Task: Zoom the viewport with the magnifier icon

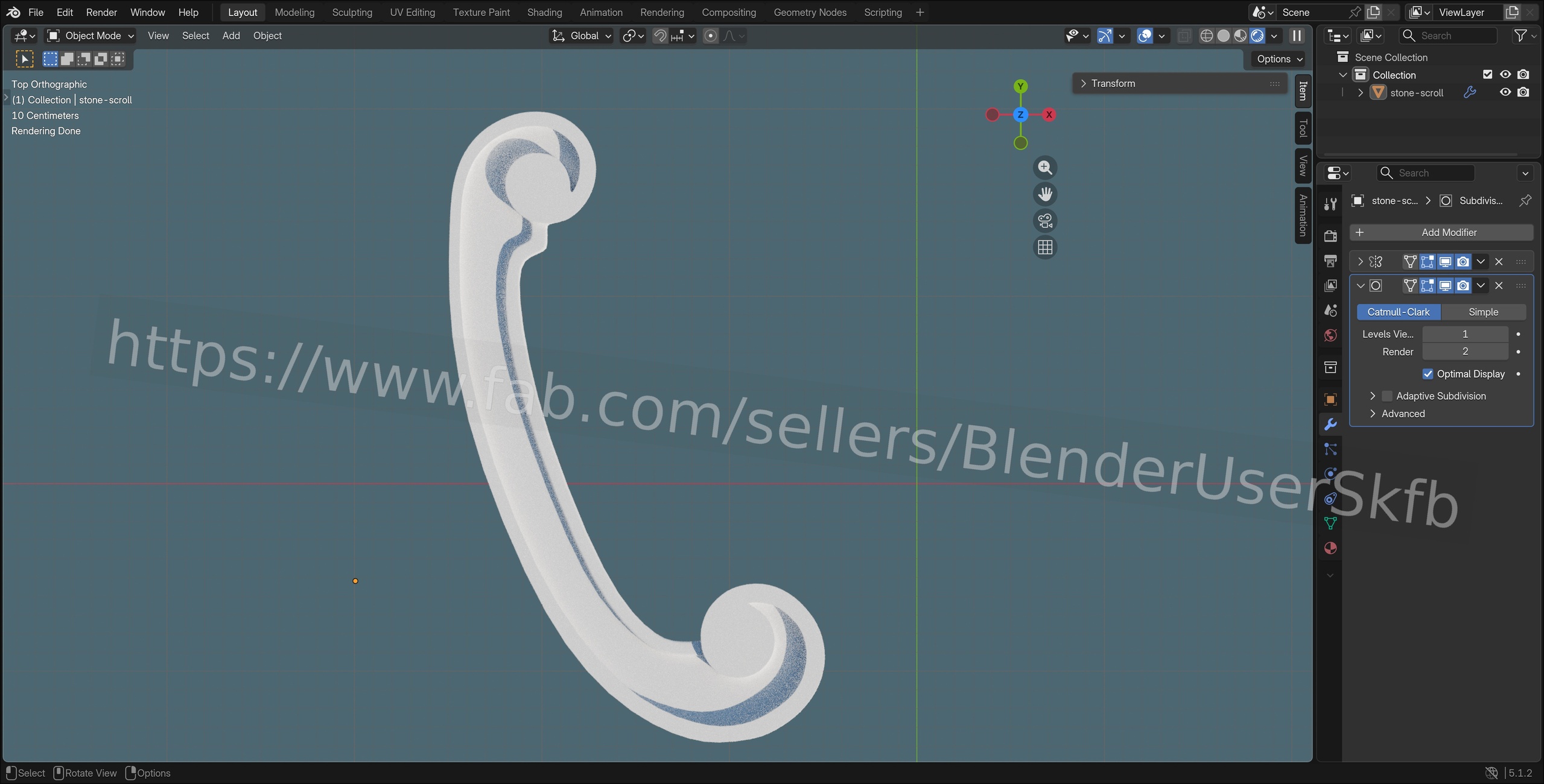Action: coord(1045,168)
